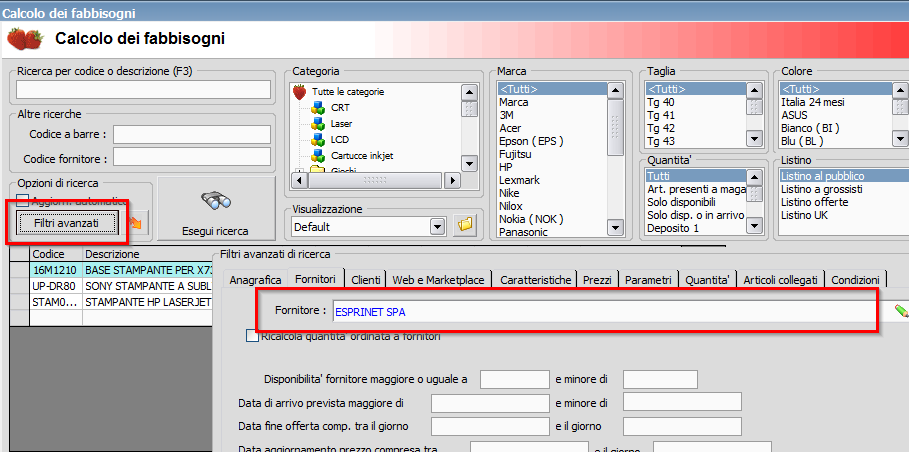Switch to the Clienti tab

point(366,280)
